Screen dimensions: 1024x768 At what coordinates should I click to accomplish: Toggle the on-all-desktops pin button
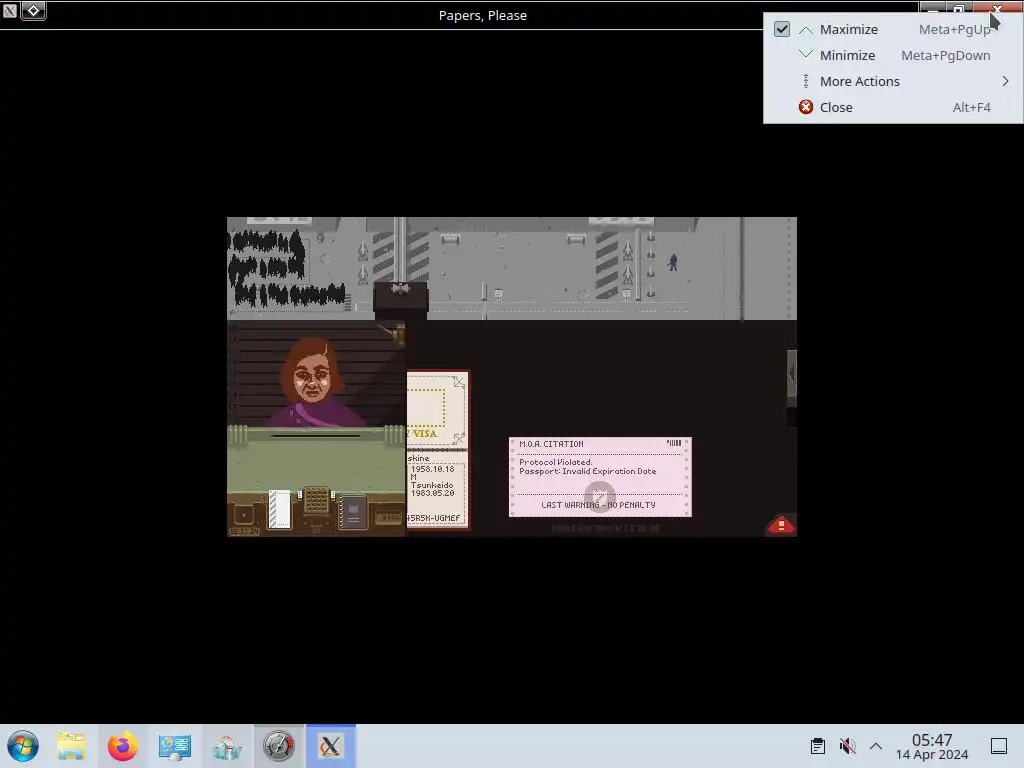tap(33, 10)
